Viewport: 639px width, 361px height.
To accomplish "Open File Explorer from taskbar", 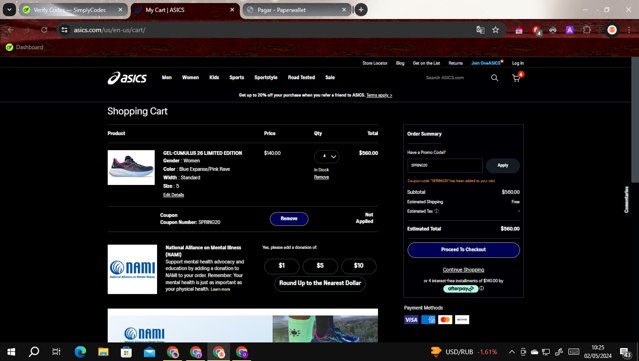I will (103, 352).
